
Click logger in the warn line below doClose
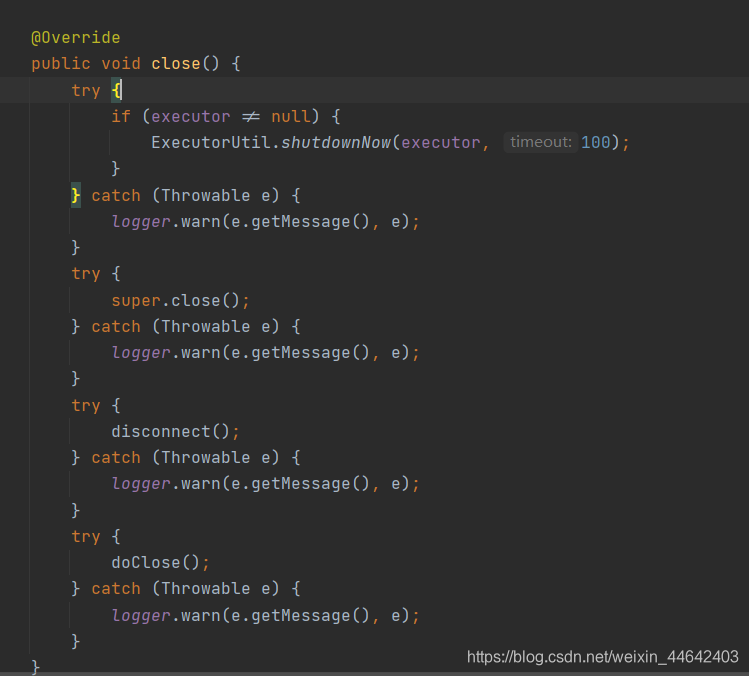coord(140,615)
